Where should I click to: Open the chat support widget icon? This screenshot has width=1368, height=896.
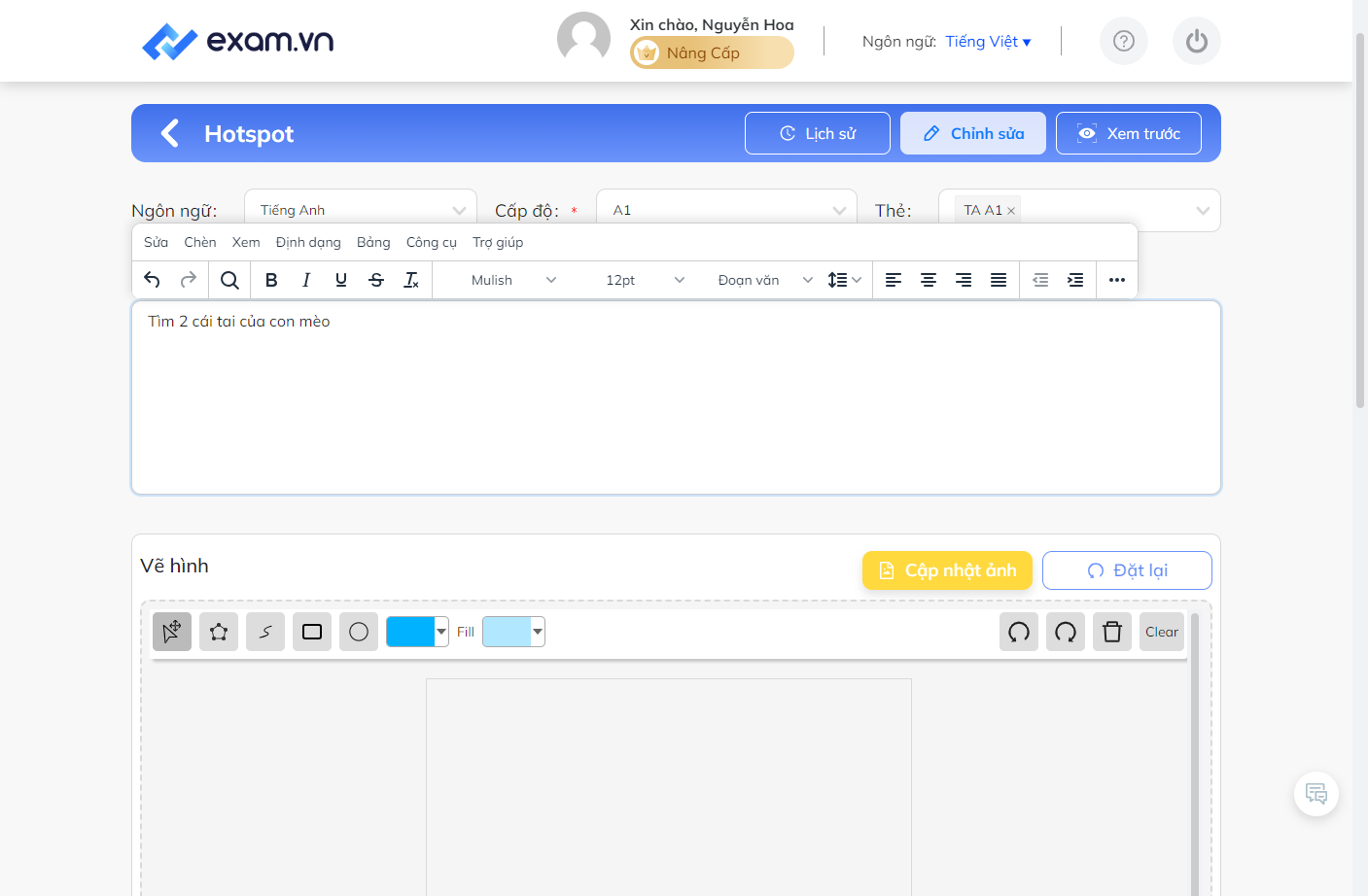point(1316,794)
